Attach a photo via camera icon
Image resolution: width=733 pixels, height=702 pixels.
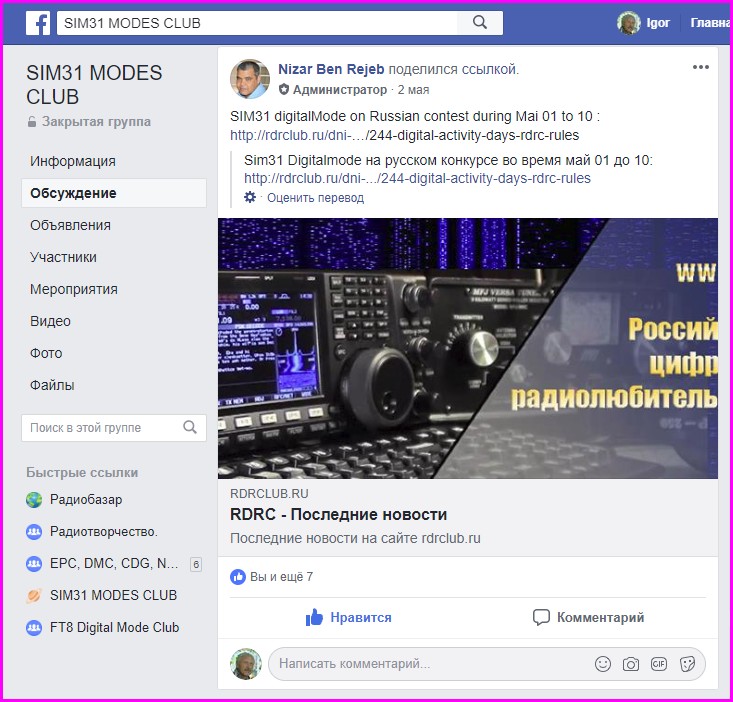click(x=631, y=663)
